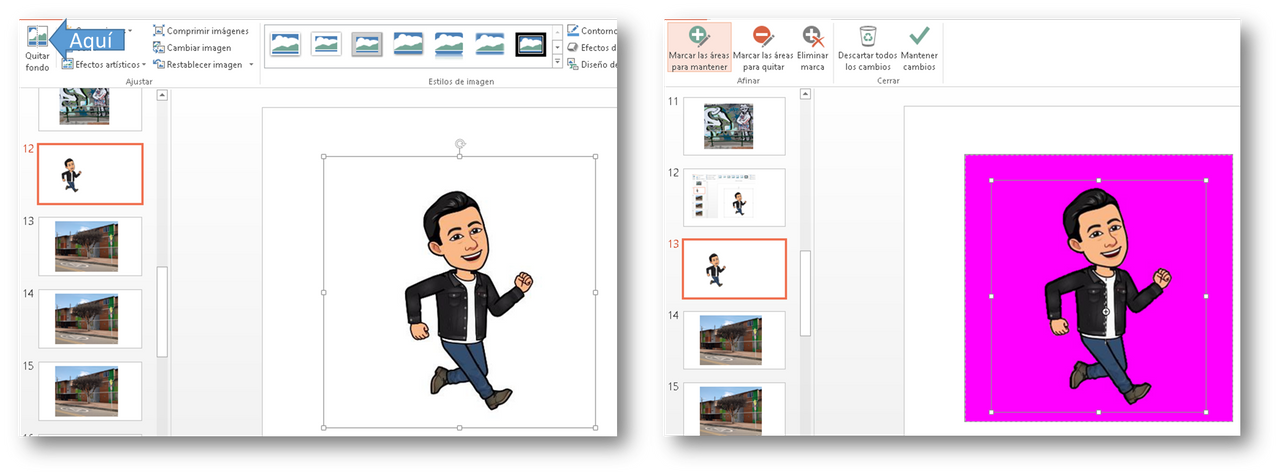Open the Efectos artísticos dropdown
Screen dimensions: 1280x476
103,64
